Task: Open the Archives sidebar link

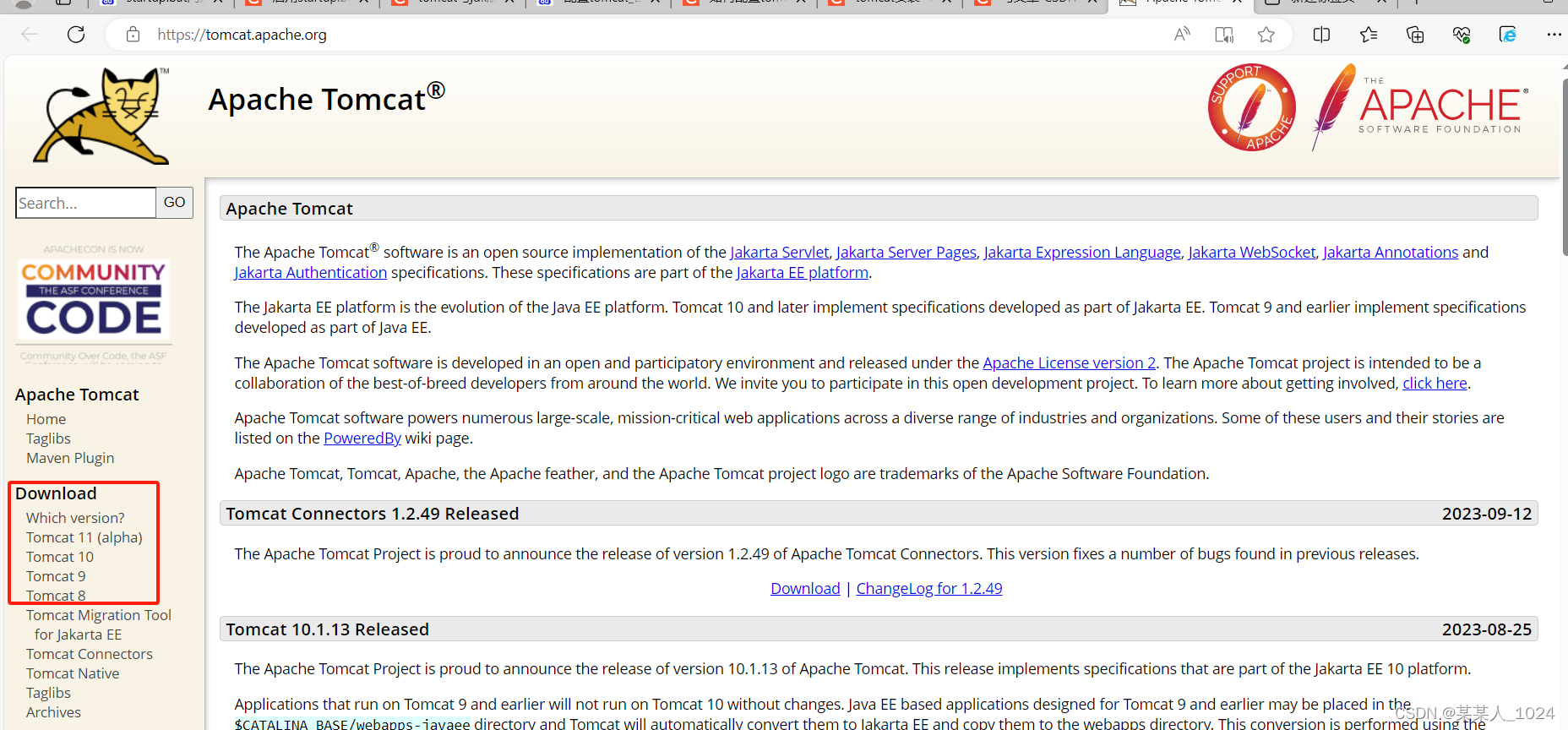Action: click(53, 712)
